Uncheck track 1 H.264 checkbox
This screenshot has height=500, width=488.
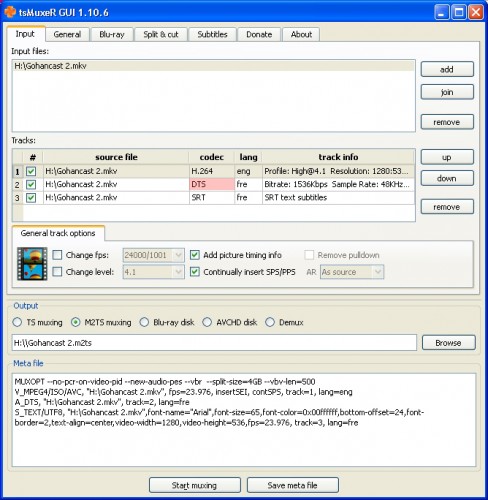point(31,171)
